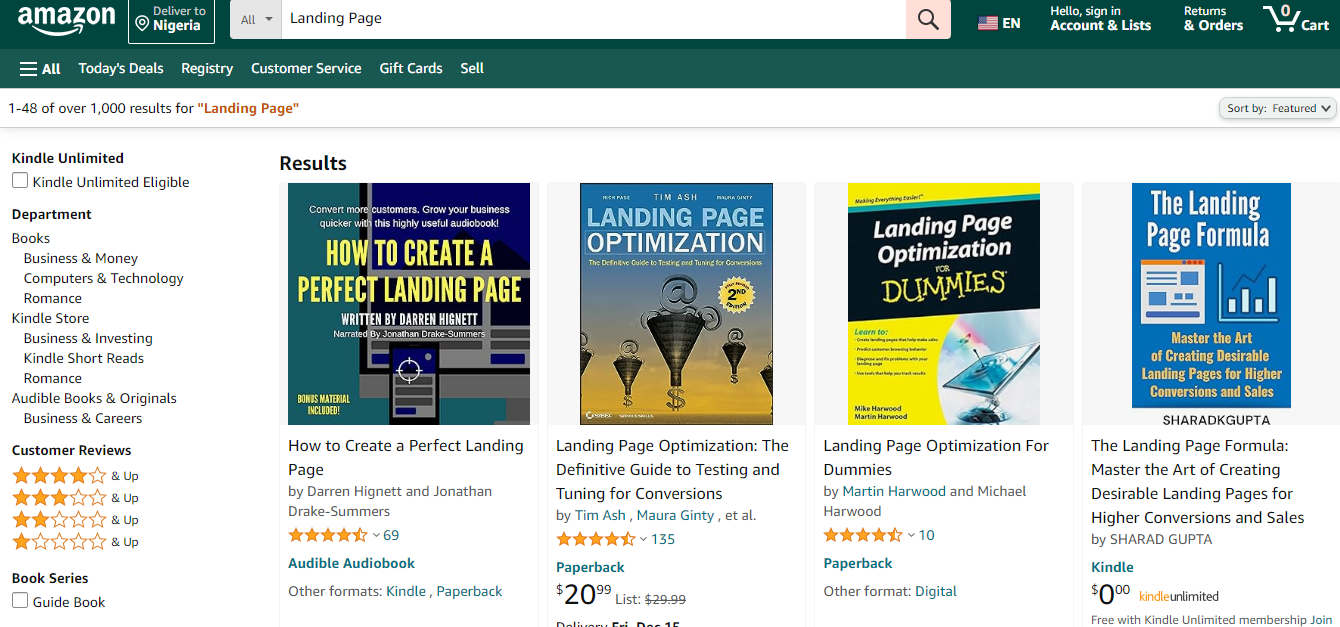Open title Landing Page Optimization For Dummies

tap(936, 457)
